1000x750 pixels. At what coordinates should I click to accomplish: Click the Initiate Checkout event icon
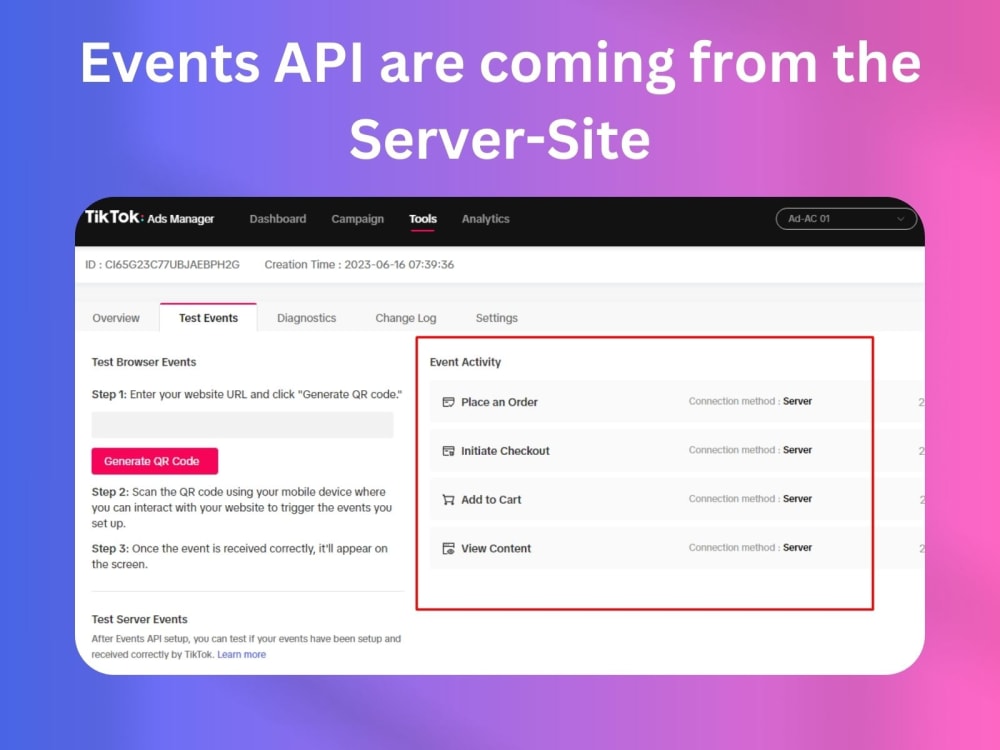446,450
